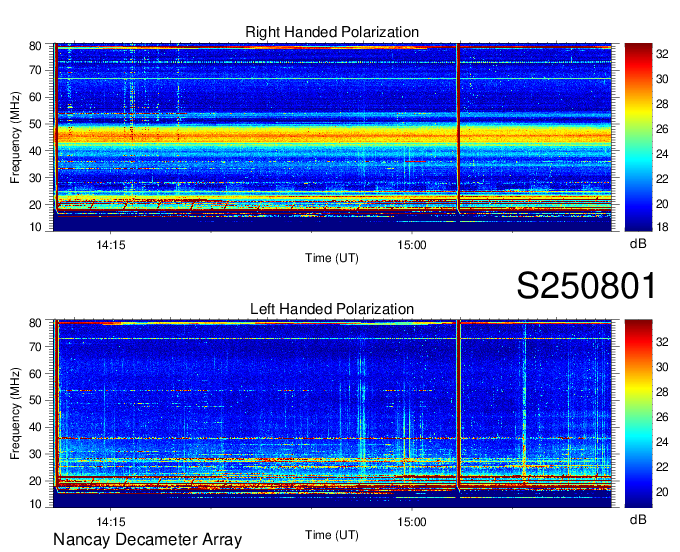This screenshot has width=680, height=552.
Task: Click 30 MHz tick on Left Handed plot
Action: click(x=35, y=454)
